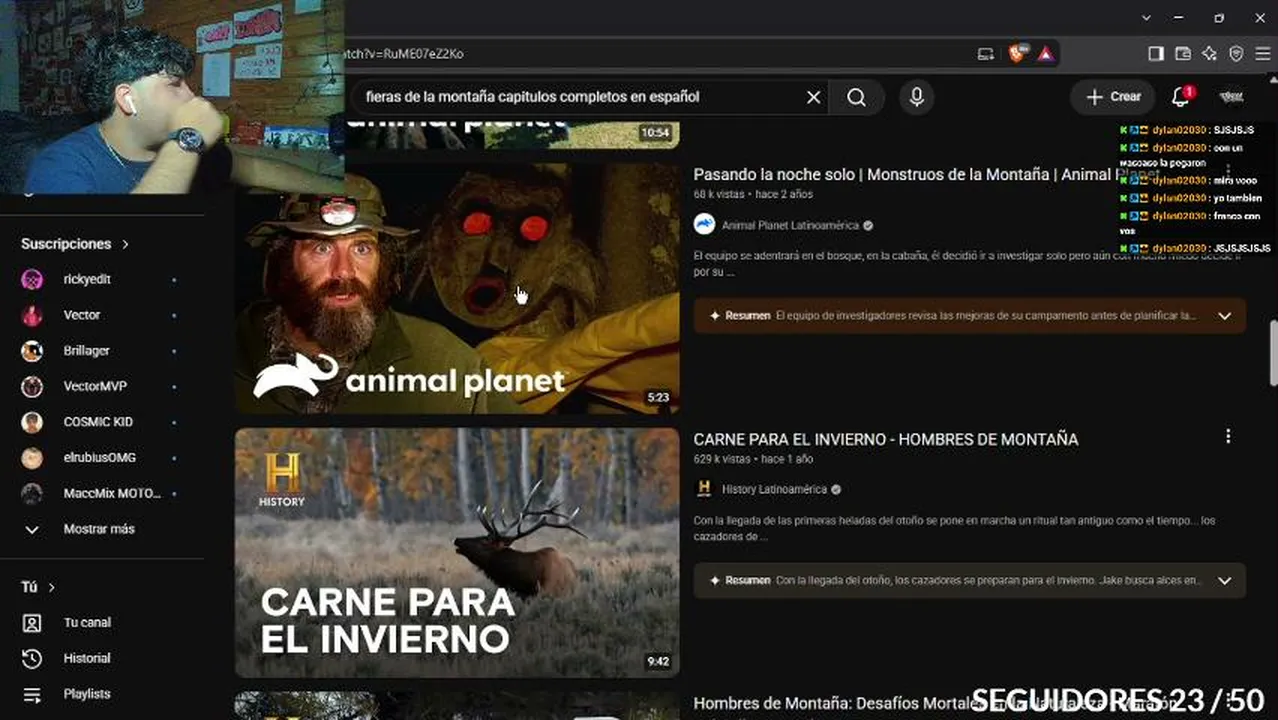Click the Brave VPN shield icon
The height and width of the screenshot is (720, 1278).
pyautogui.click(x=1236, y=54)
